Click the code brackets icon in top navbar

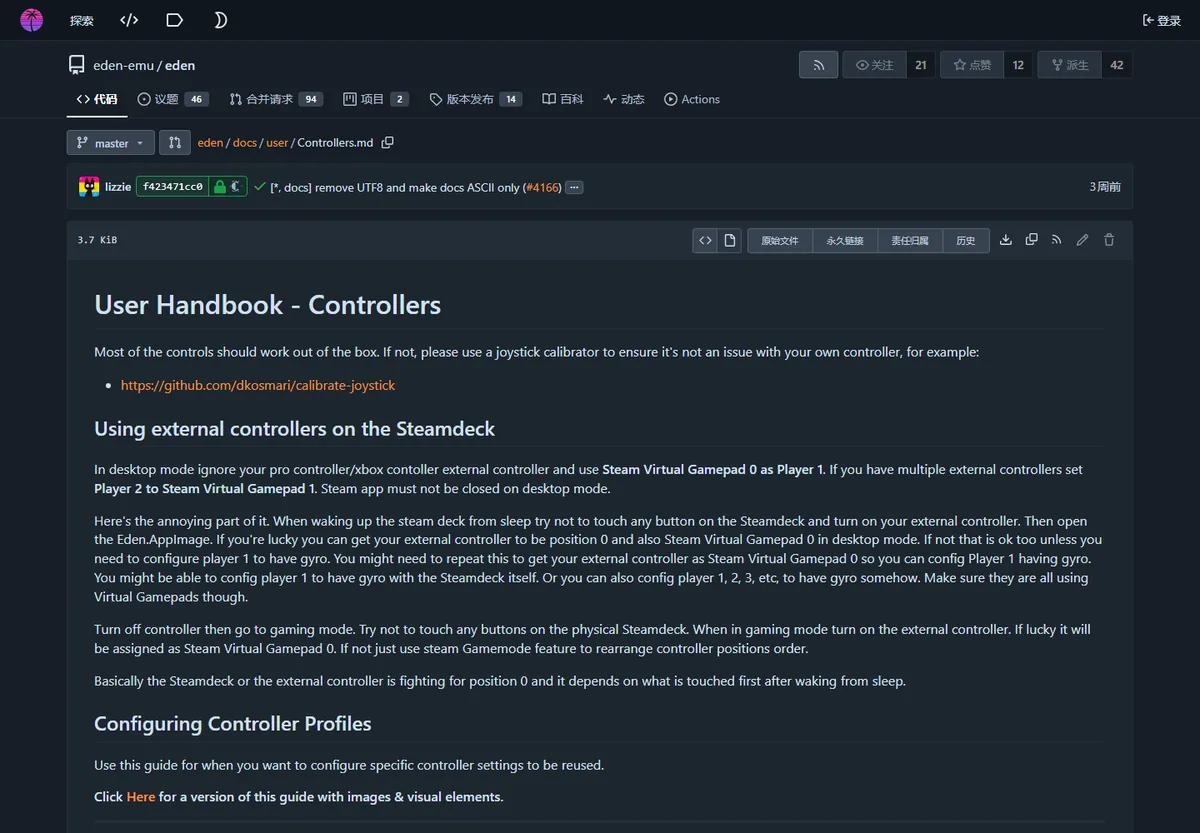(x=129, y=20)
